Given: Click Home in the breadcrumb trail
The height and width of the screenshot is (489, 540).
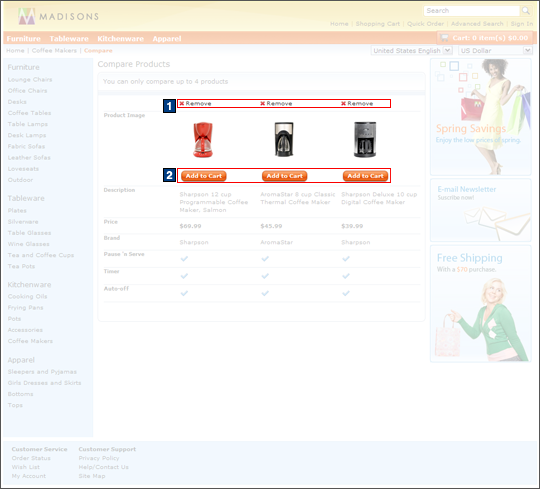Looking at the screenshot, I should tap(15, 51).
